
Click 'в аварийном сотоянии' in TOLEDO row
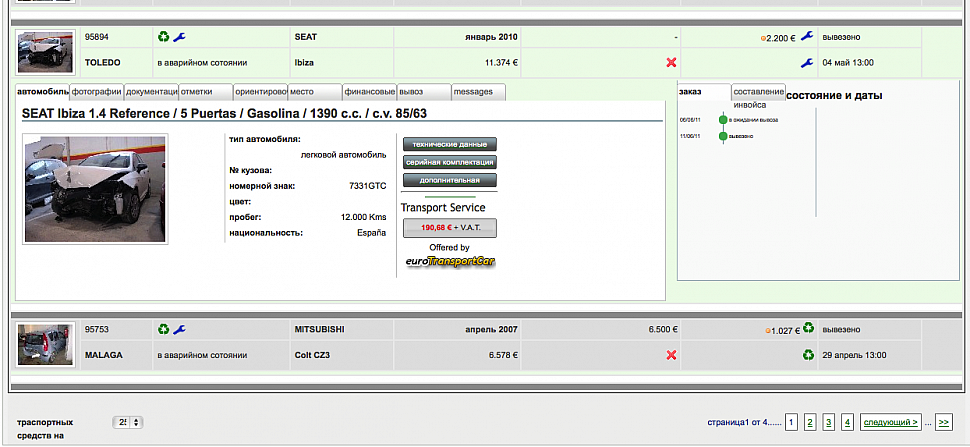[x=202, y=62]
